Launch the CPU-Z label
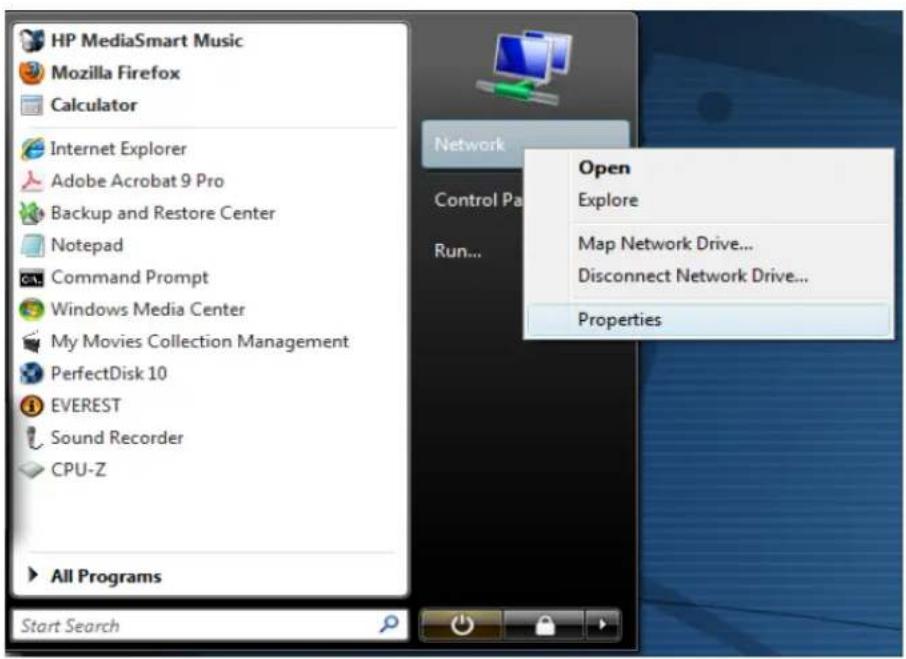Screen dimensions: 906x659 (79, 470)
